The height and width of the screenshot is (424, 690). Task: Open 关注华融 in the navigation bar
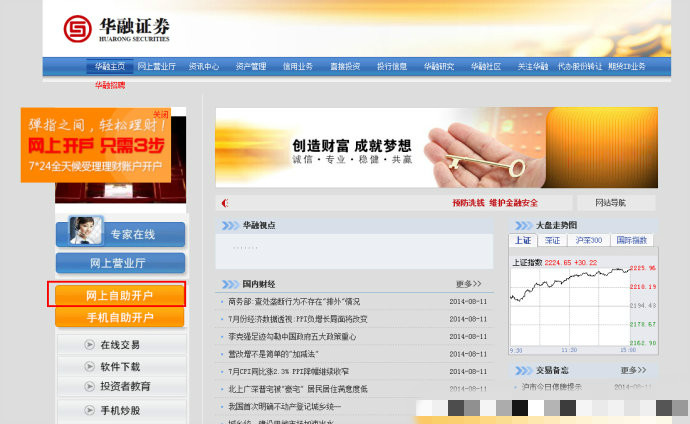[x=532, y=66]
